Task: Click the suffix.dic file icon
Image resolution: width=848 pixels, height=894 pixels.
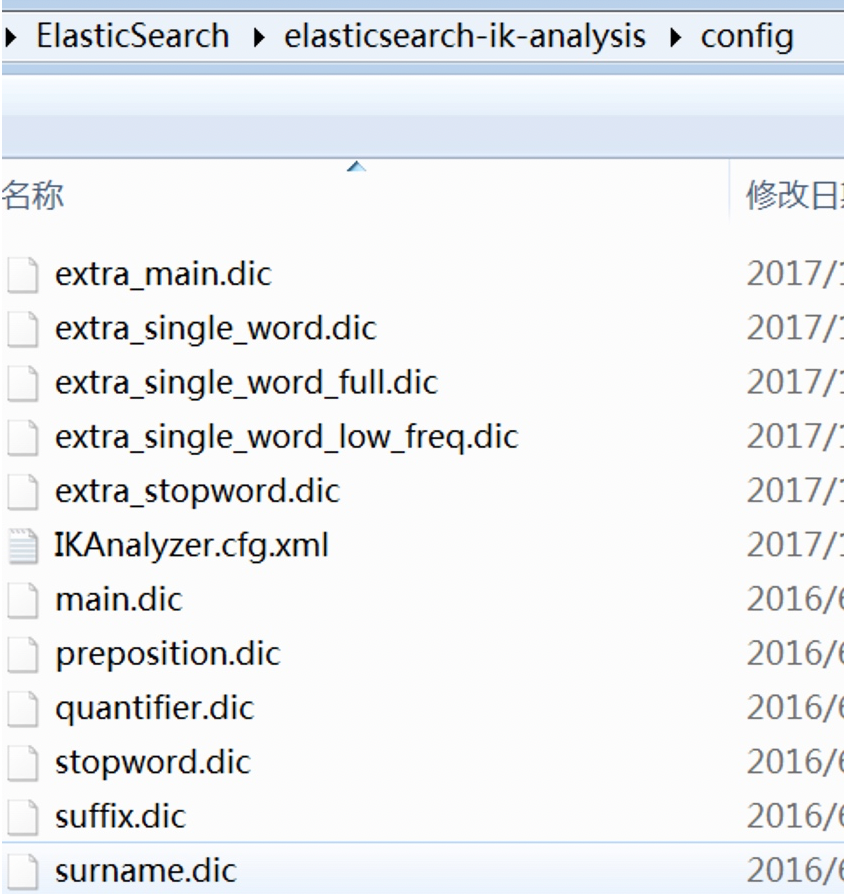Action: pyautogui.click(x=23, y=816)
